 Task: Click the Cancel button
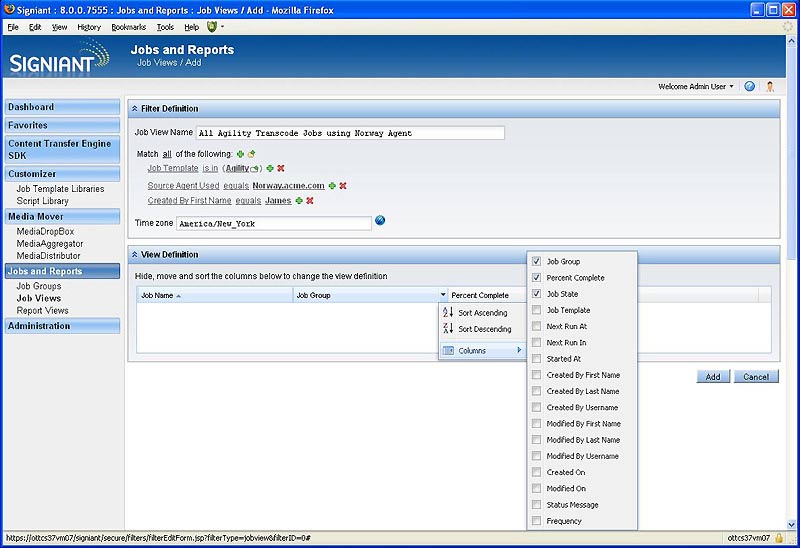click(756, 377)
